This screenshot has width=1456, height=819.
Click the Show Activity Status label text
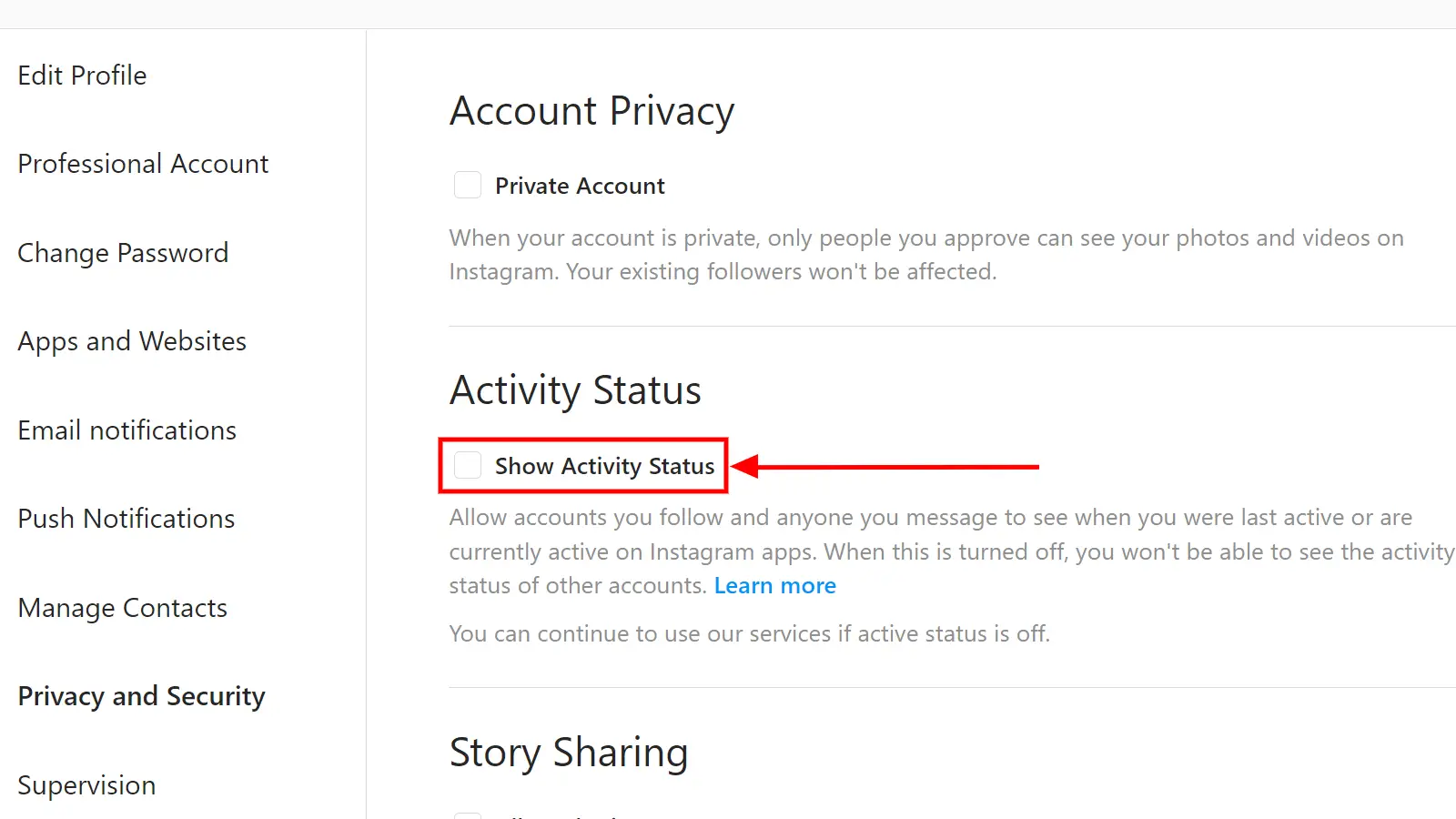tap(604, 467)
